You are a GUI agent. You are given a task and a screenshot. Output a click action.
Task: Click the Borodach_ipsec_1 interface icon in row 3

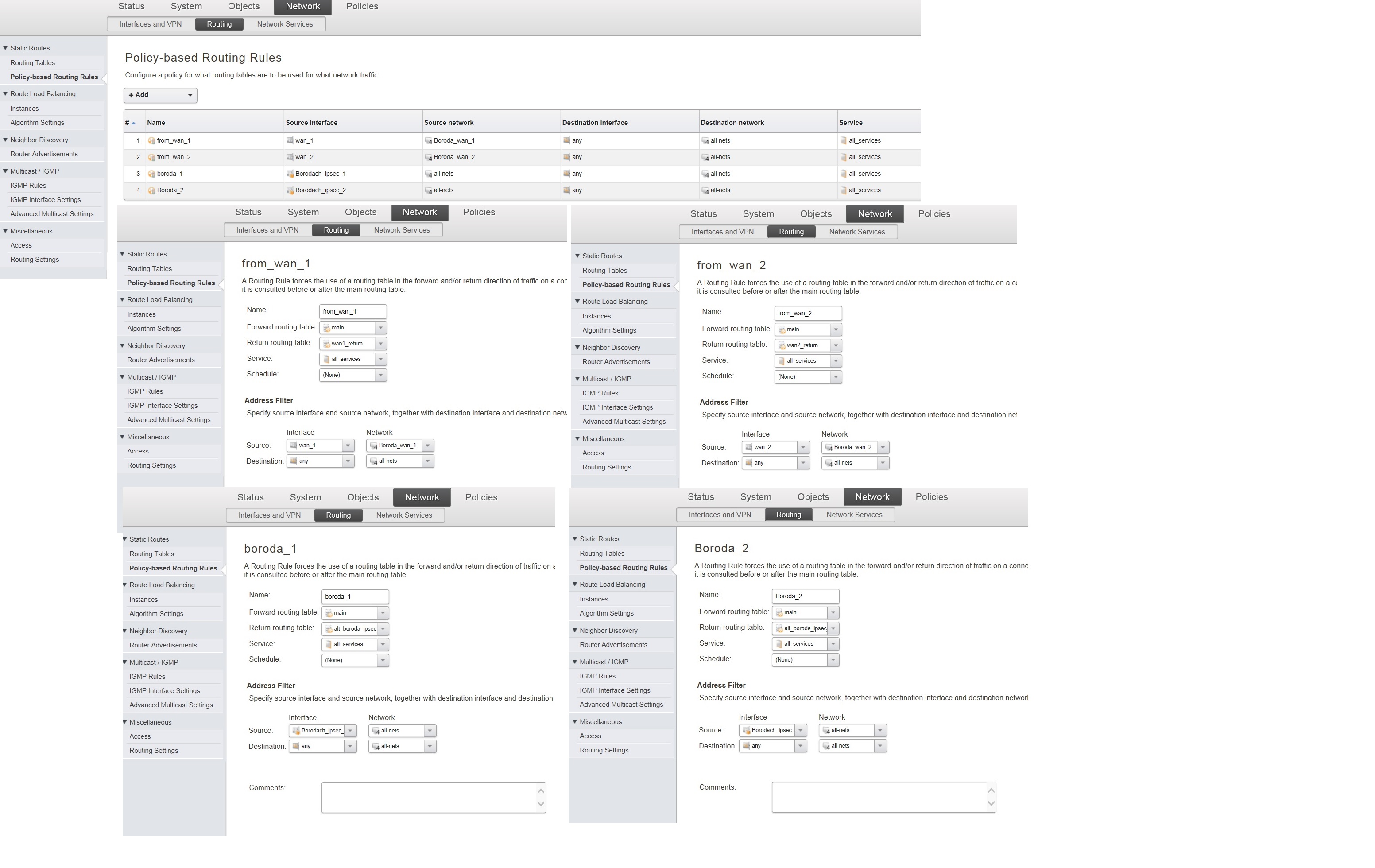click(x=290, y=174)
